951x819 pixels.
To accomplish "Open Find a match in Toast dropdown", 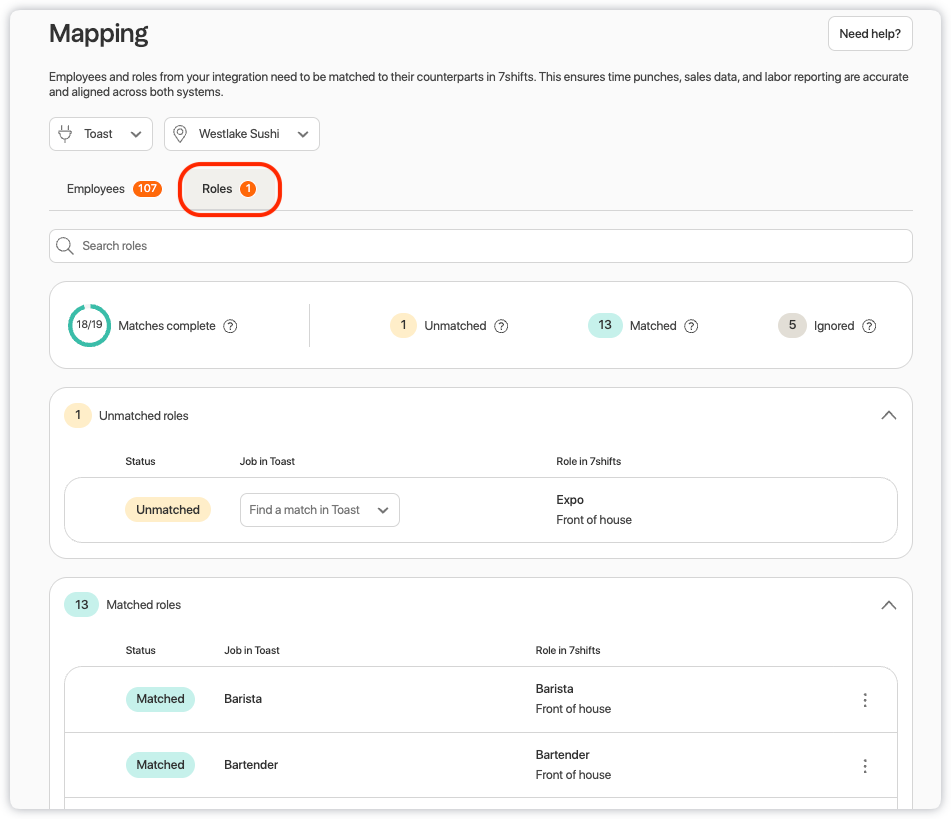I will (x=319, y=510).
